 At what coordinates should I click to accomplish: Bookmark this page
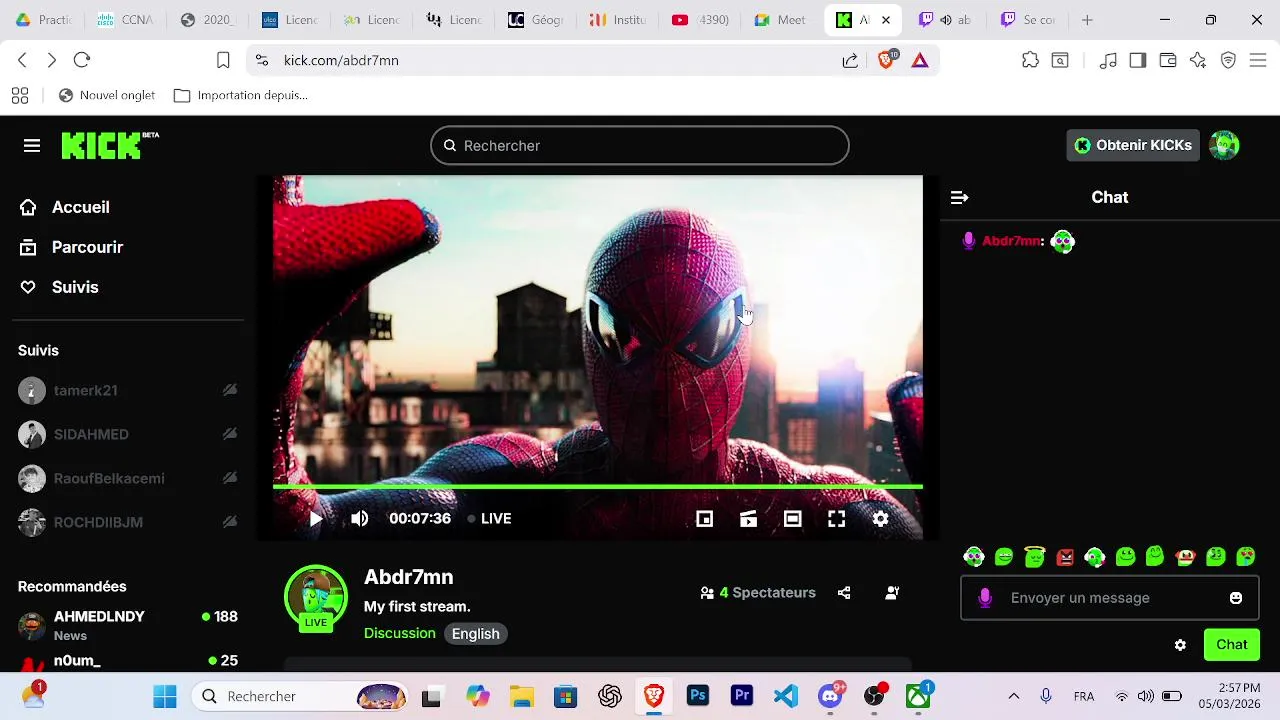(223, 60)
